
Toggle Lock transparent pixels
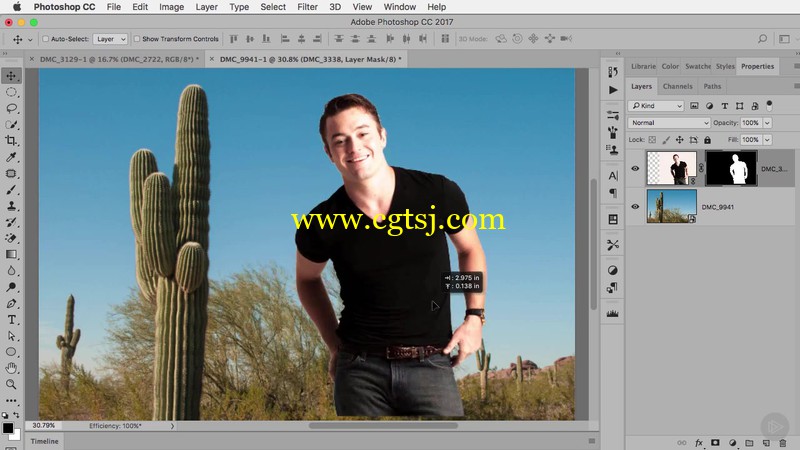click(x=652, y=140)
